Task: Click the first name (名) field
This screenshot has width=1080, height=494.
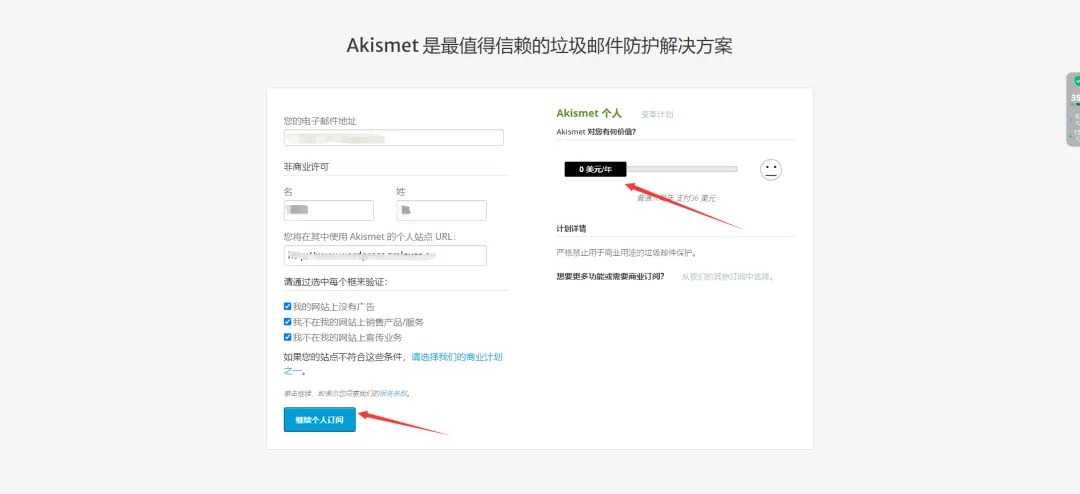Action: click(329, 210)
